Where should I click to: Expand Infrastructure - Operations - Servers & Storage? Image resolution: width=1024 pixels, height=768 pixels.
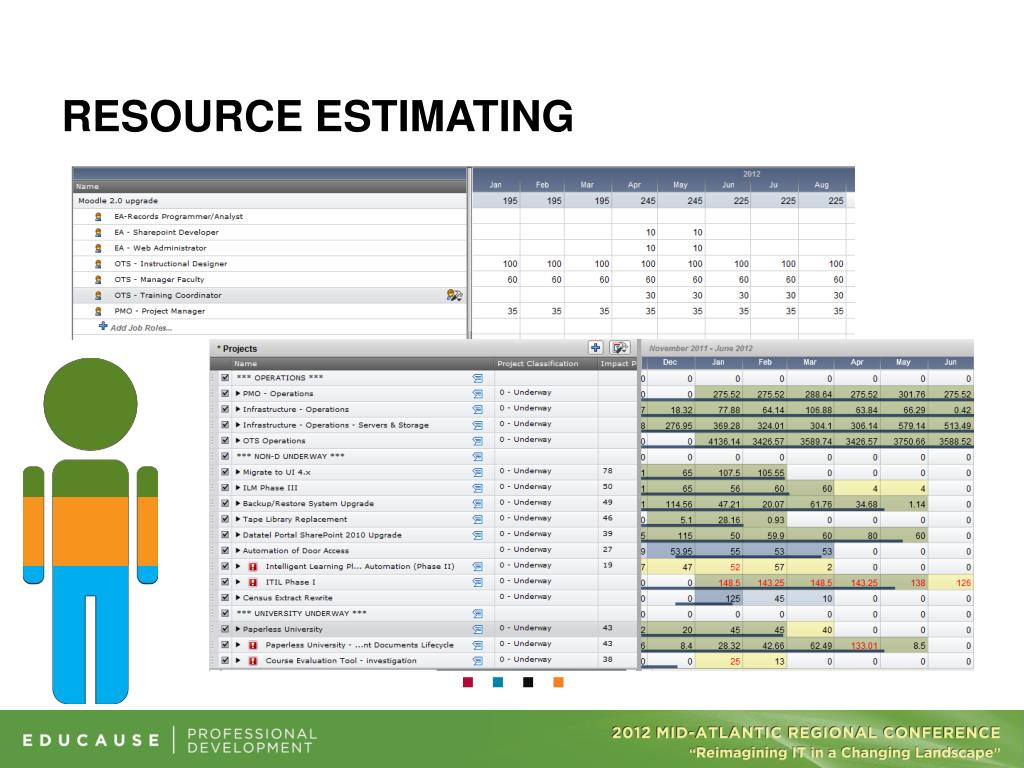(238, 424)
